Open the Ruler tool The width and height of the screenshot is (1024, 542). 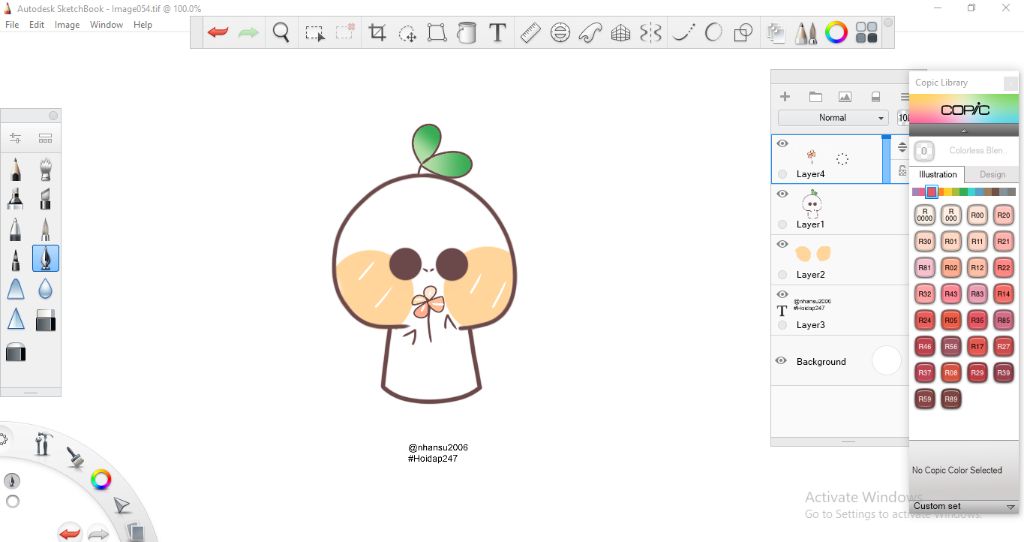click(529, 33)
